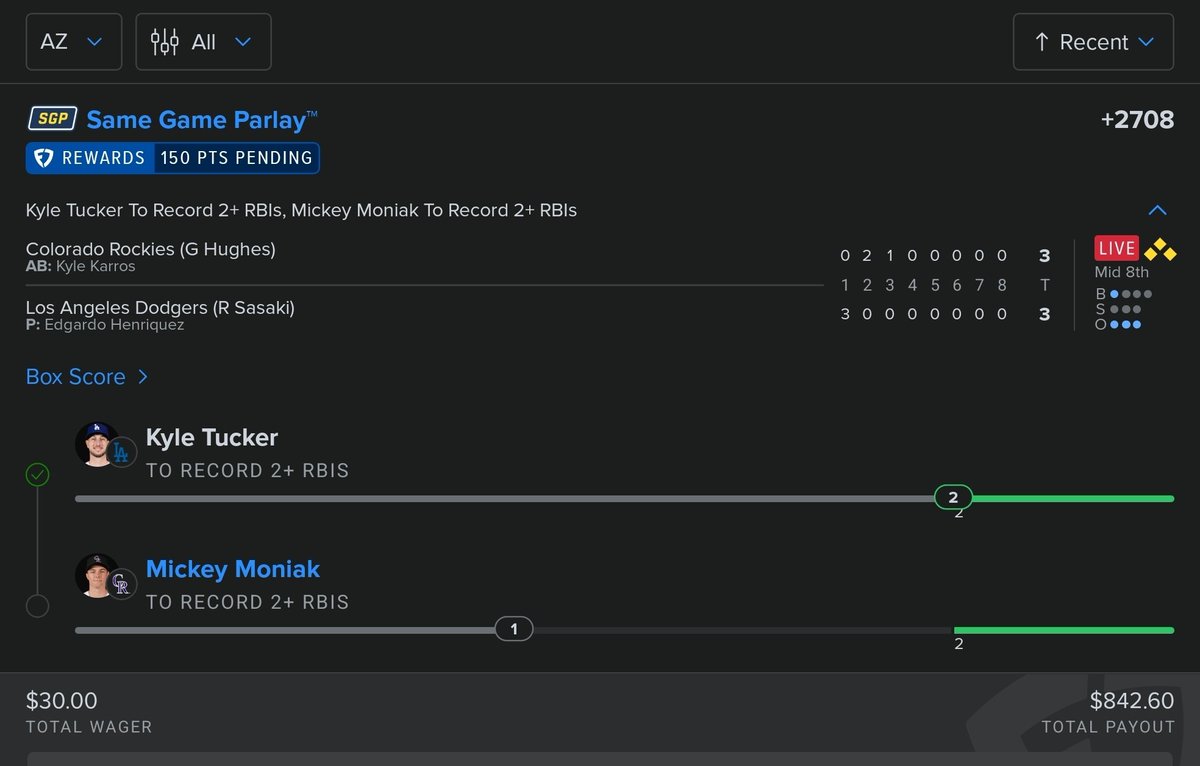
Task: Click the +2708 parlay odds
Action: pyautogui.click(x=1137, y=120)
